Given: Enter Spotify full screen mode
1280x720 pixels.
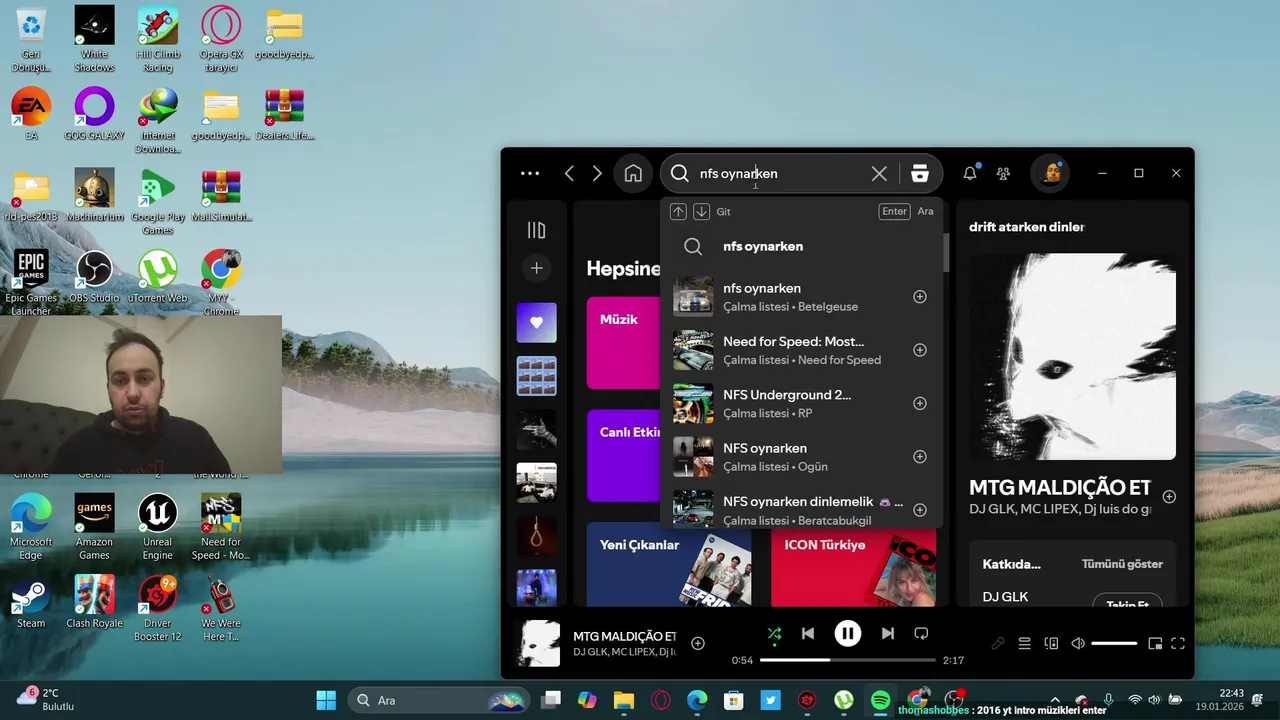Looking at the screenshot, I should [1178, 643].
